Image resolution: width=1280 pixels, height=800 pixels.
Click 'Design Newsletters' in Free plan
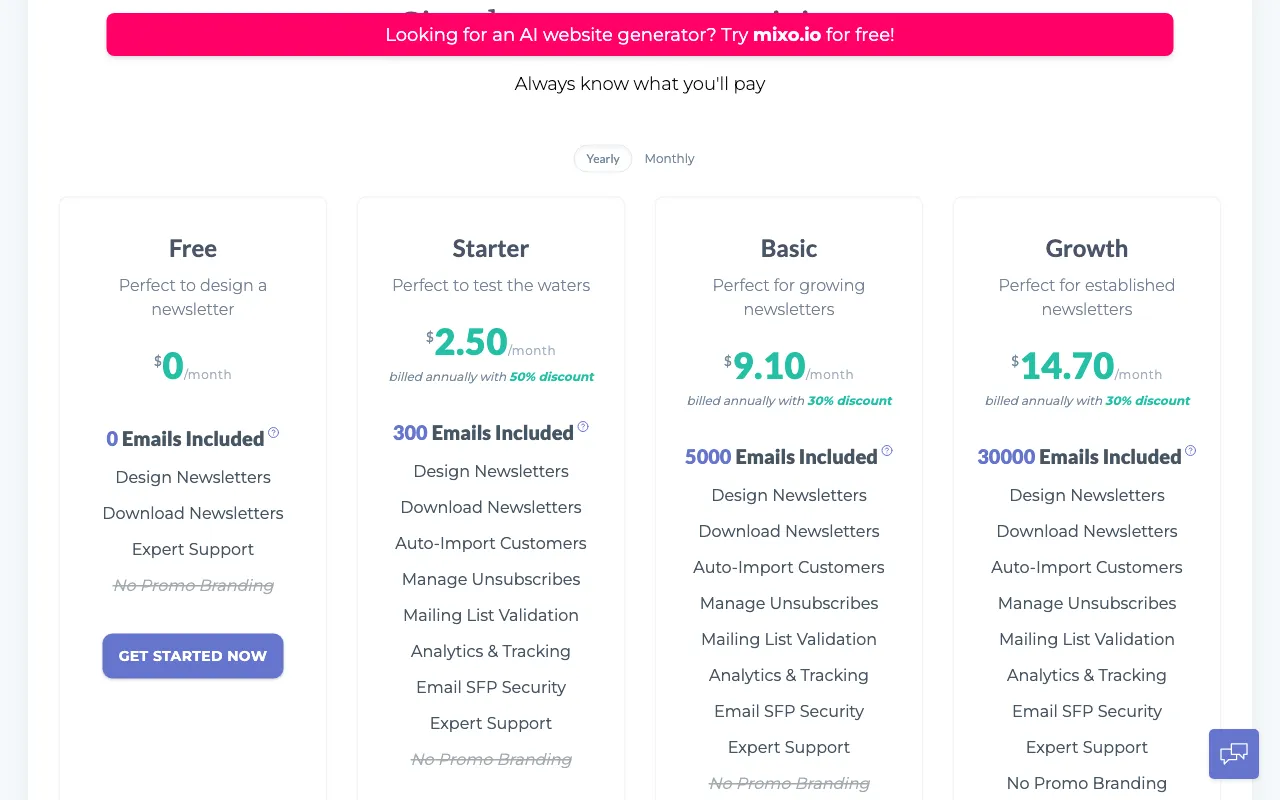pos(193,477)
